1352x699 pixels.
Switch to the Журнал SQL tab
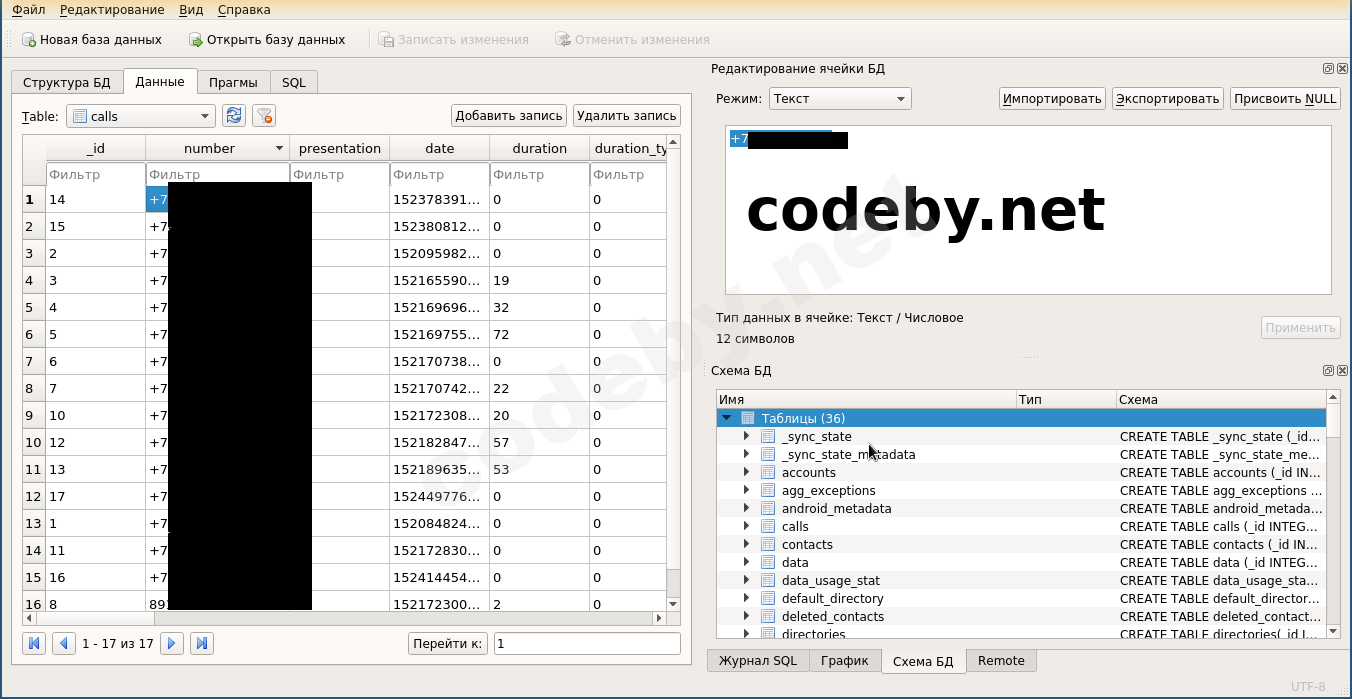(x=757, y=660)
